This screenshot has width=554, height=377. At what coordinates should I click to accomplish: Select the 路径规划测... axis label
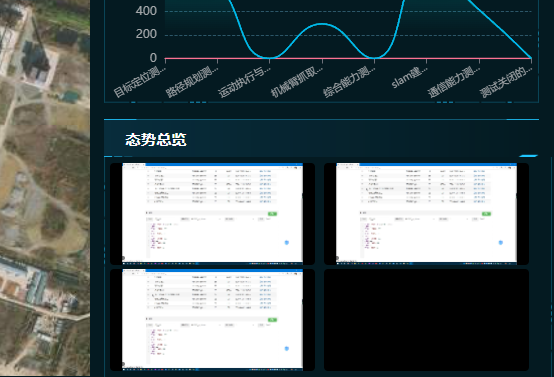click(192, 81)
